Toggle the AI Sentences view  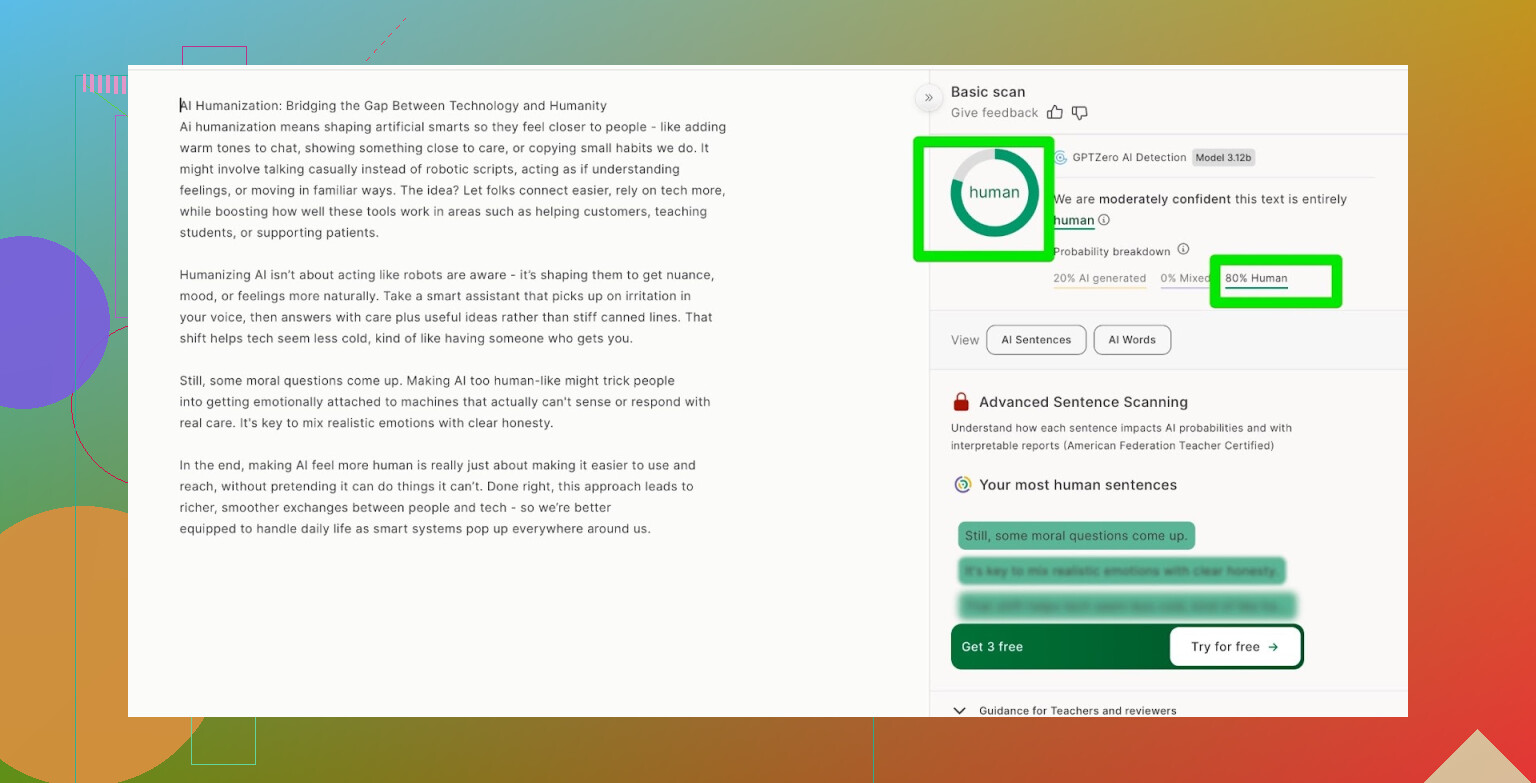(1036, 340)
